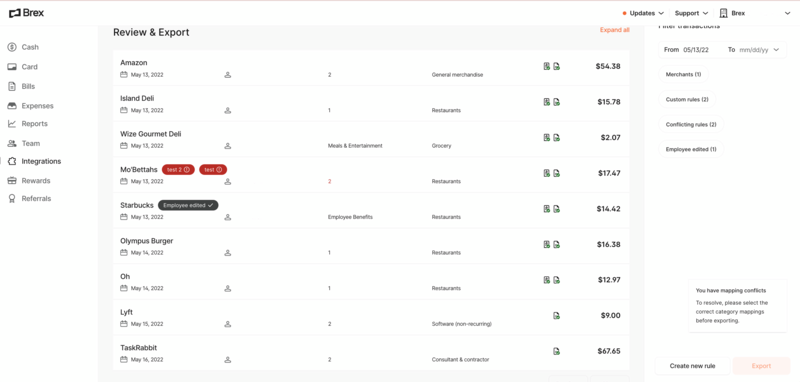Image resolution: width=800 pixels, height=382 pixels.
Task: Open the Support dropdown
Action: tap(691, 13)
